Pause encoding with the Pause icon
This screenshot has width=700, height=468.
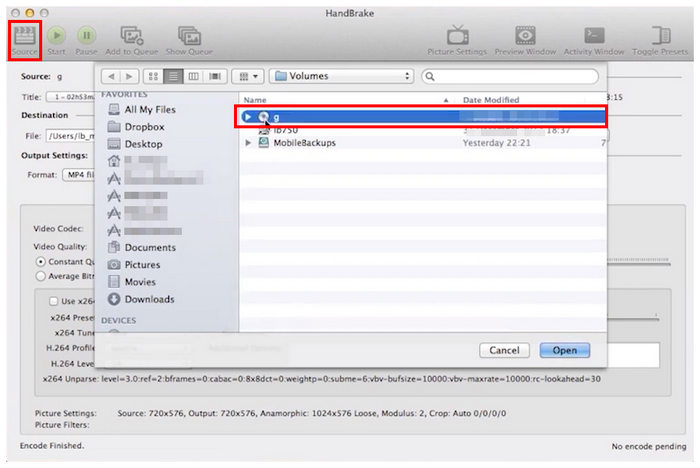(86, 39)
